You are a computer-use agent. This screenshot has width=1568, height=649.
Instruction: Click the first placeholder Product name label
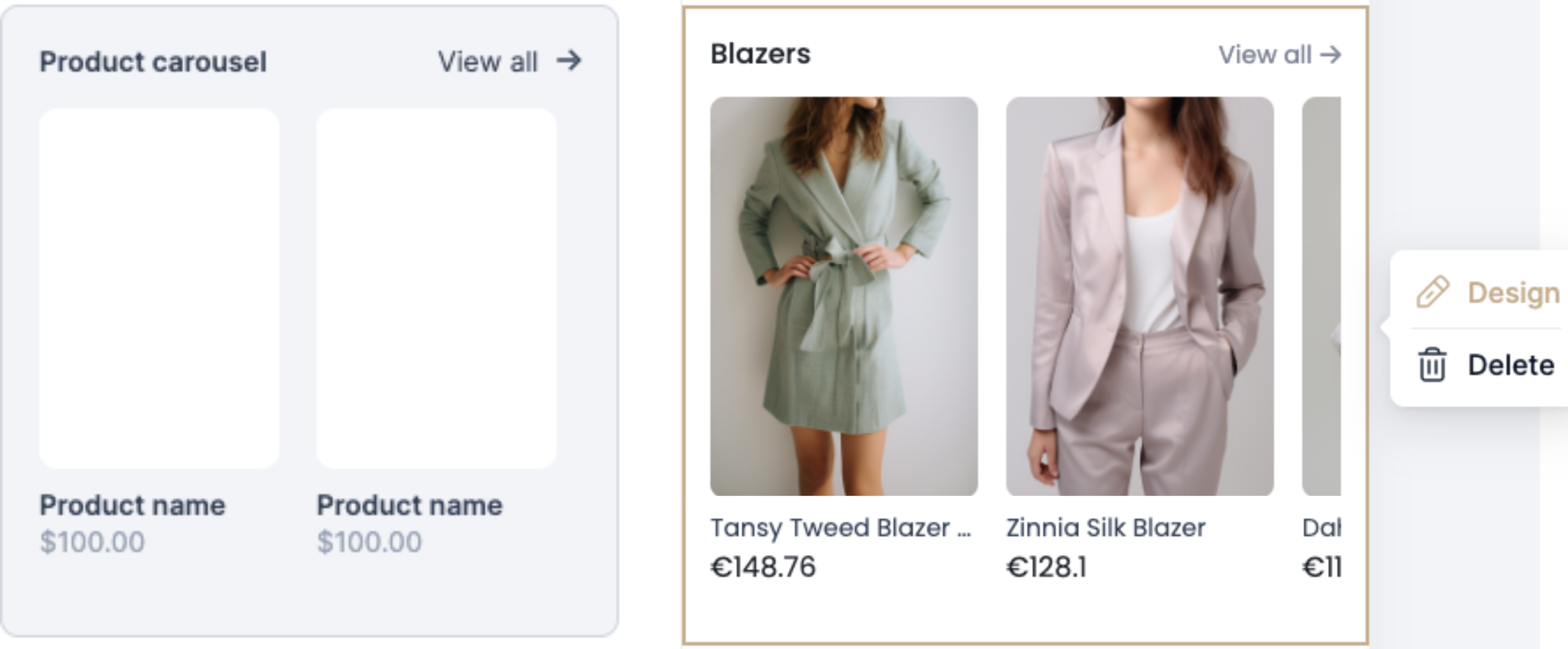[x=133, y=505]
